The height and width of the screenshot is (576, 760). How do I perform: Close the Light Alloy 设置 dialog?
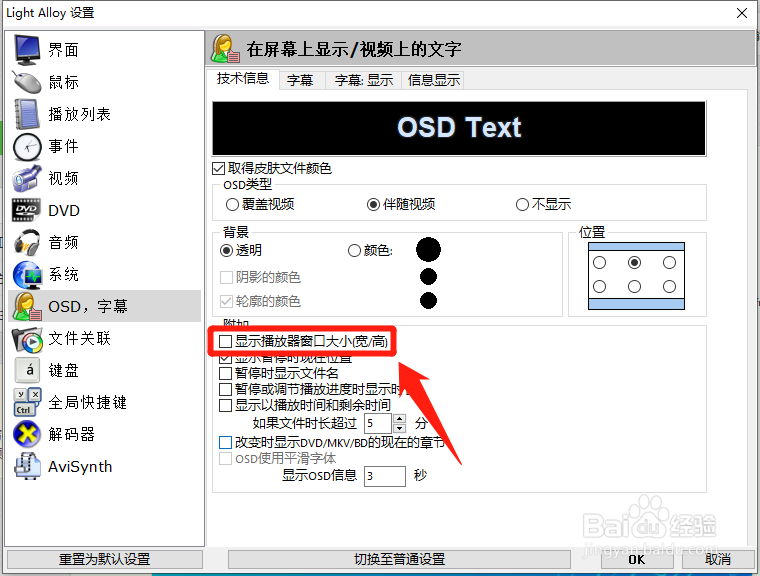(742, 13)
